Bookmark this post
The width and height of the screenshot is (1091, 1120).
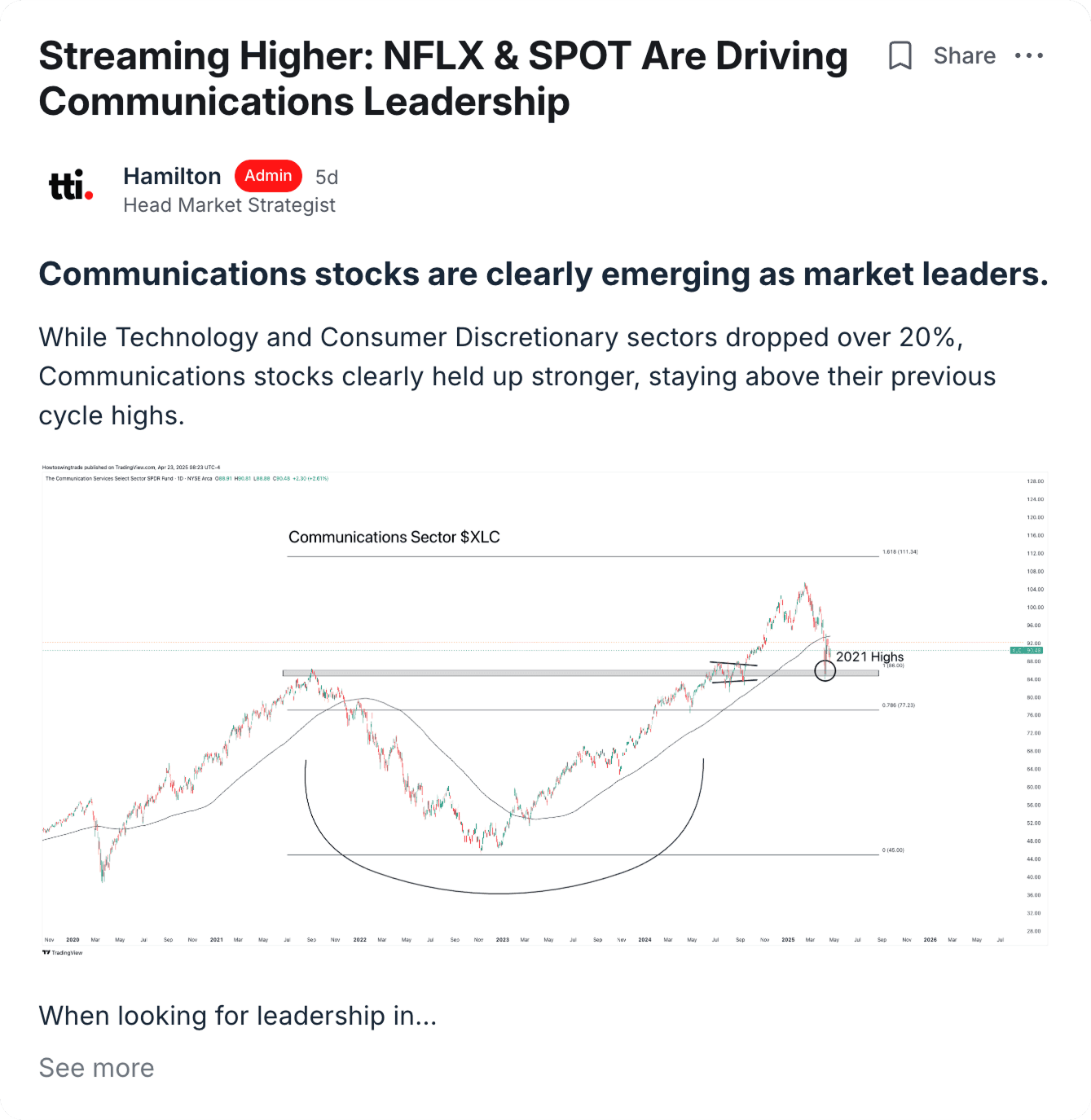[900, 55]
